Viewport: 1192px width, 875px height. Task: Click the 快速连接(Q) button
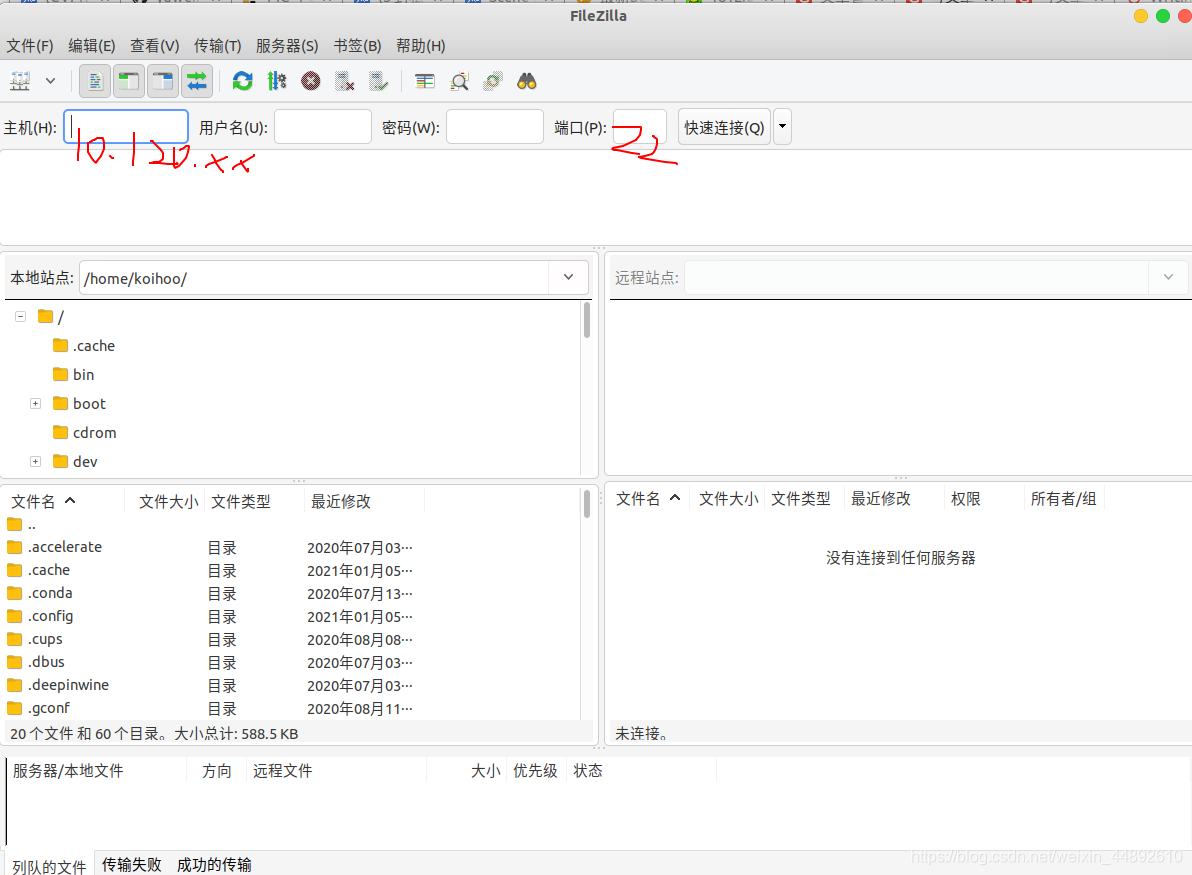click(x=724, y=127)
